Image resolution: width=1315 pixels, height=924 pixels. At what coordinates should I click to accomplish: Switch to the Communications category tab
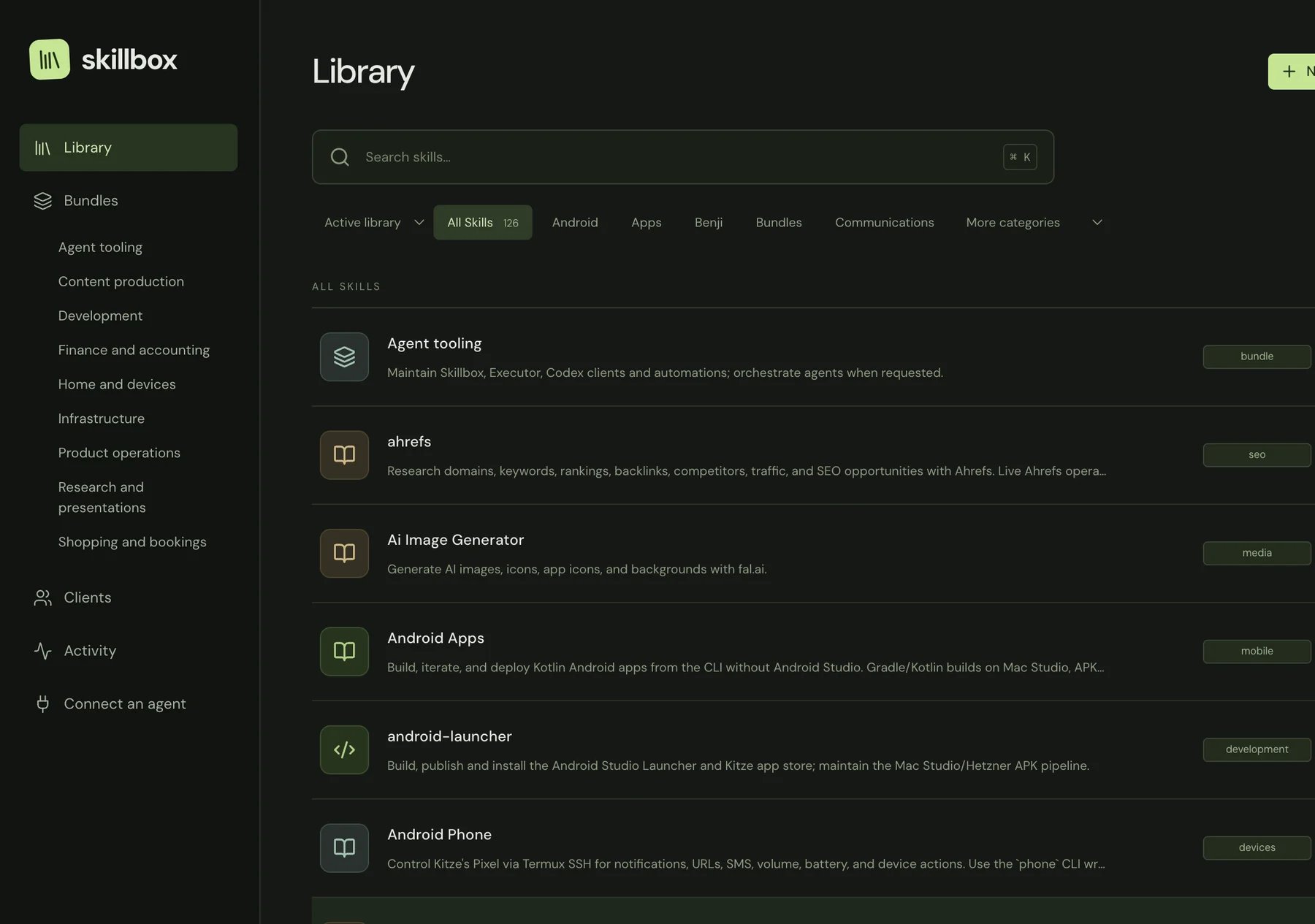click(885, 223)
